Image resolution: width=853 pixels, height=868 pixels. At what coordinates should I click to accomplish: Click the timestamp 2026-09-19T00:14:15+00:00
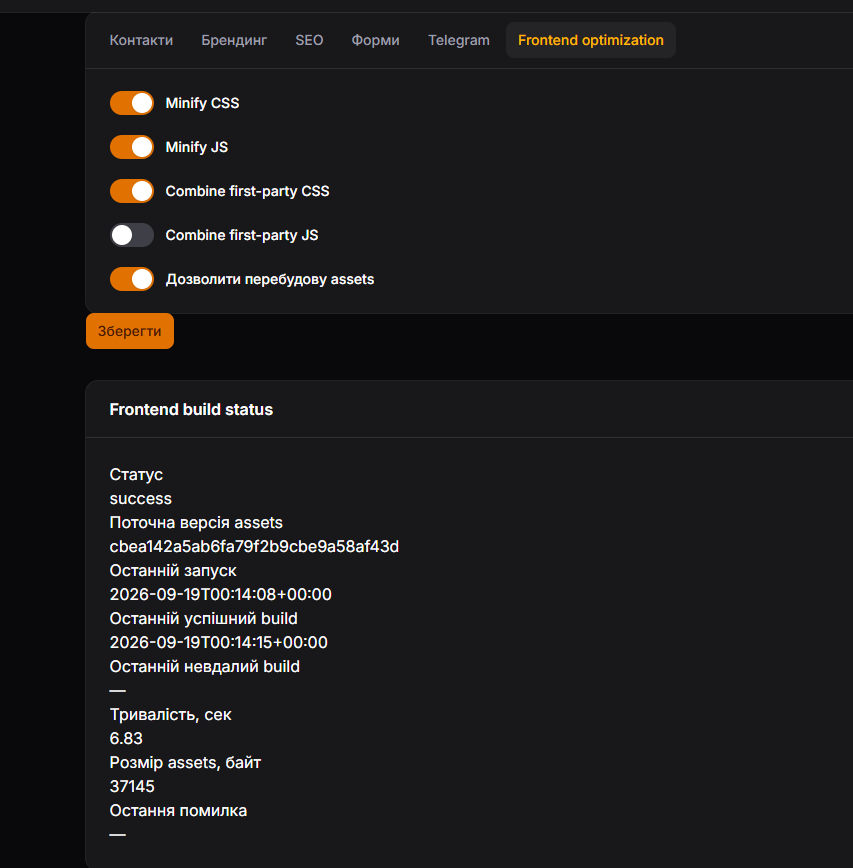pyautogui.click(x=219, y=643)
